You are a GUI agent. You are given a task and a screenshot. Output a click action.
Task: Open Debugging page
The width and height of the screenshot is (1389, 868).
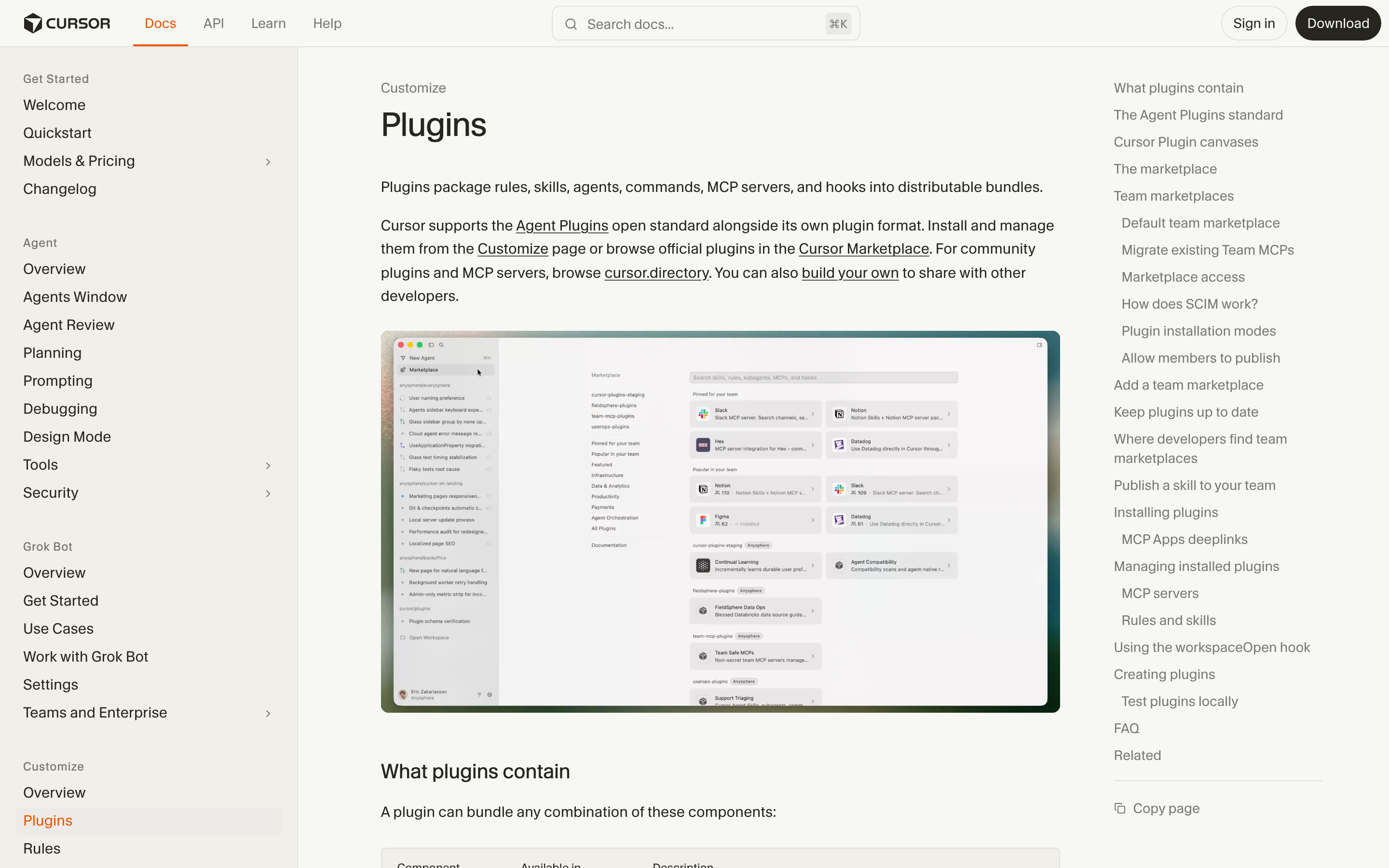pos(60,409)
